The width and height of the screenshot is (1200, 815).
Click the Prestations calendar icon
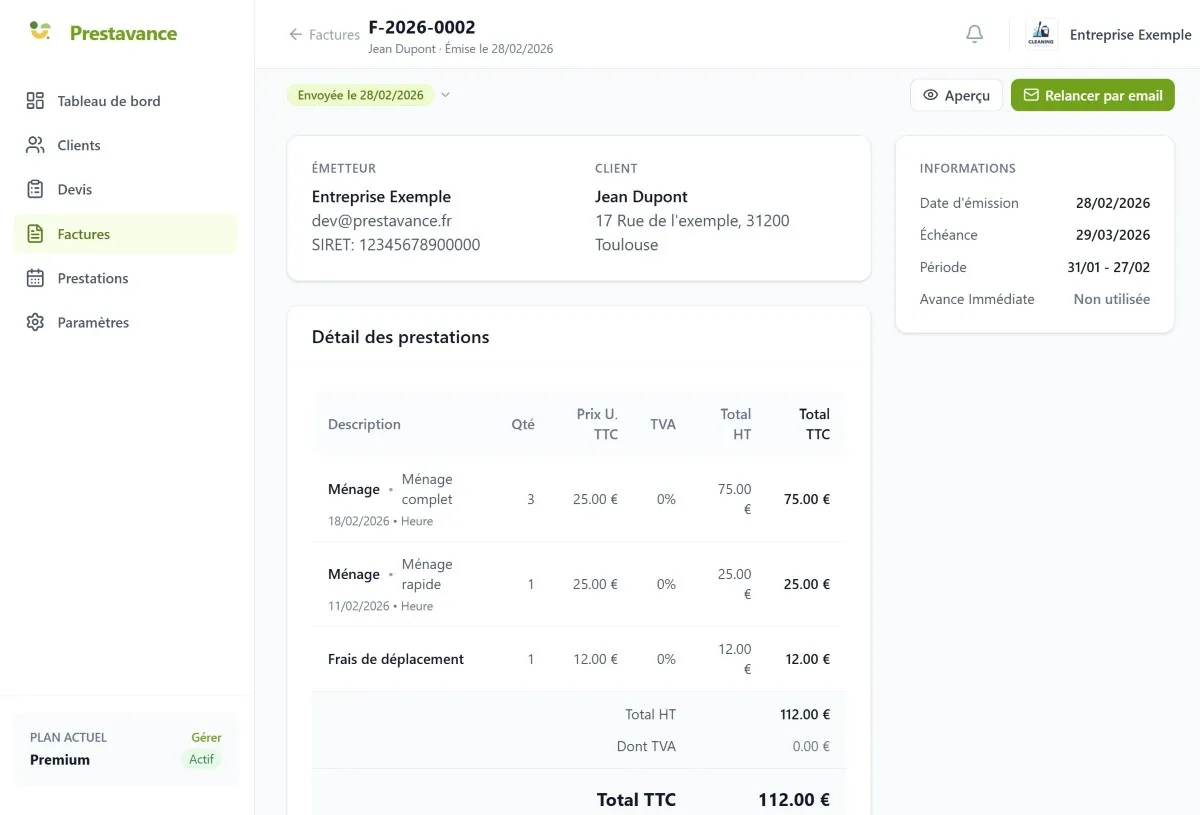pos(35,278)
